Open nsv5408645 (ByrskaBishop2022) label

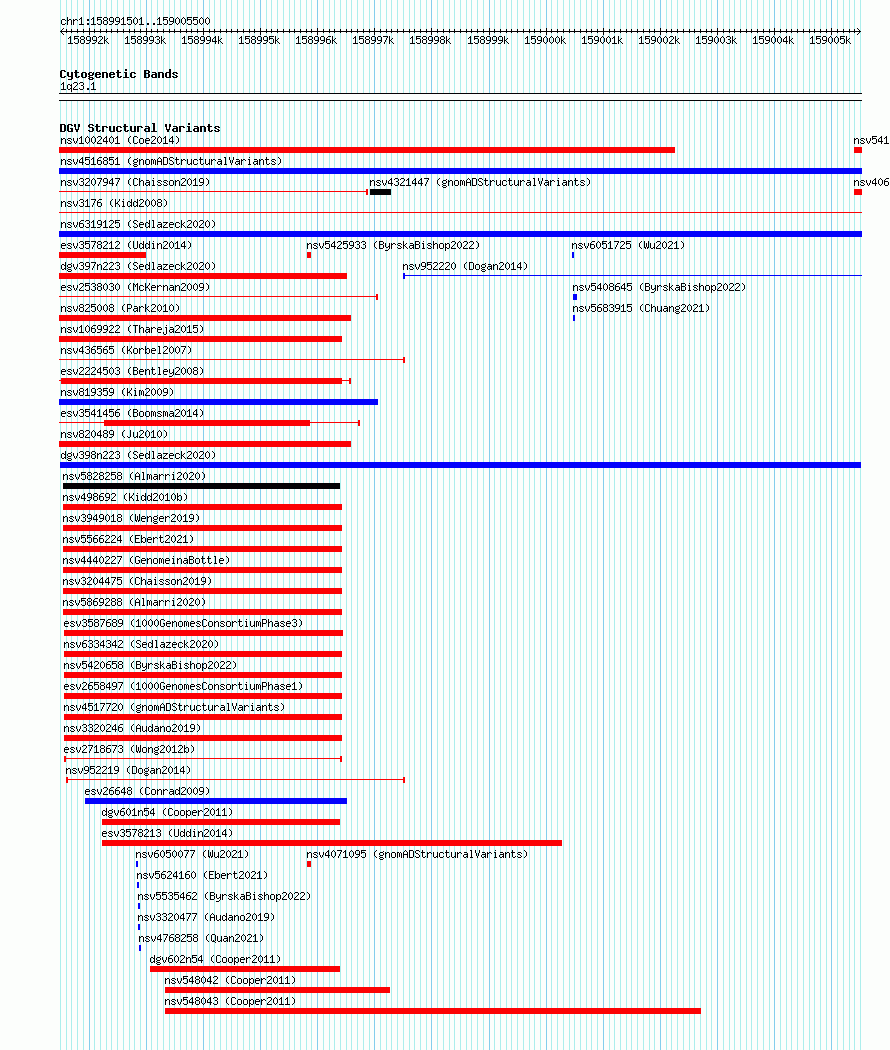pos(659,287)
